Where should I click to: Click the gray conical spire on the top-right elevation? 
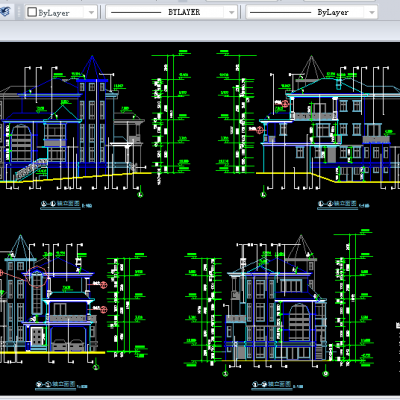click(x=311, y=68)
